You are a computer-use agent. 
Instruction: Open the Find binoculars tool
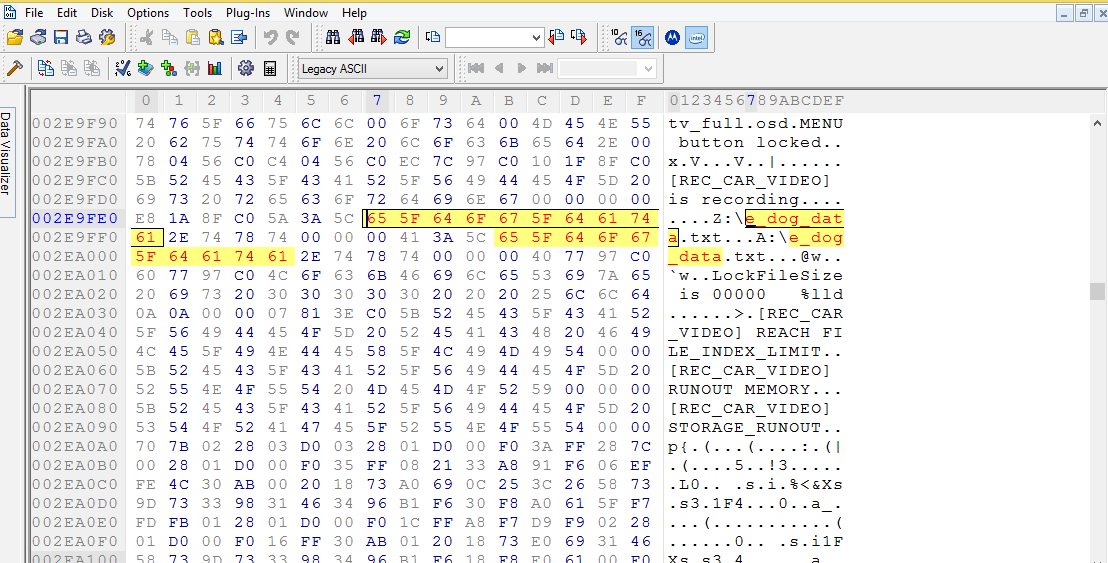coord(333,38)
